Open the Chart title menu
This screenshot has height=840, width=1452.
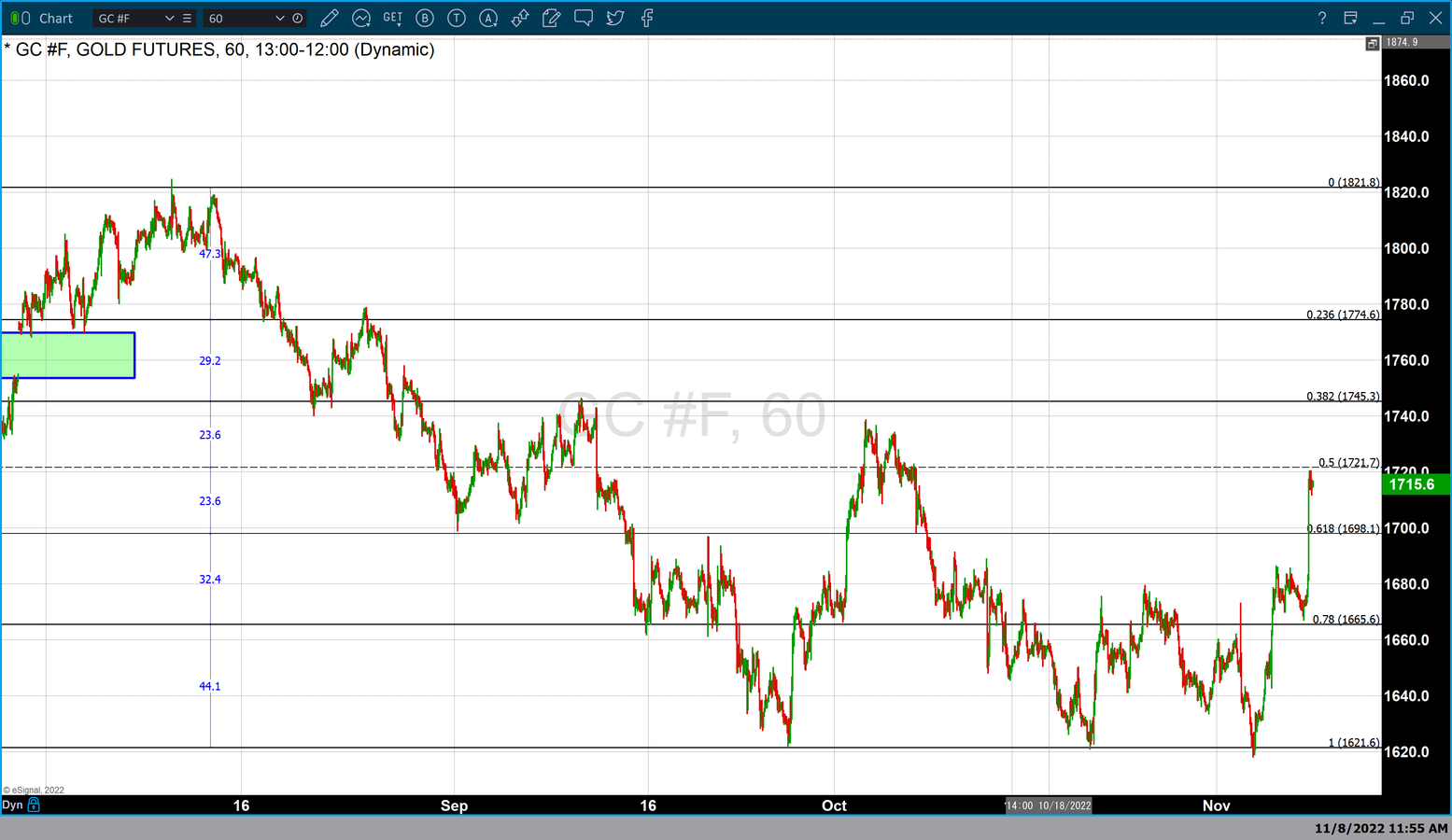[x=56, y=18]
